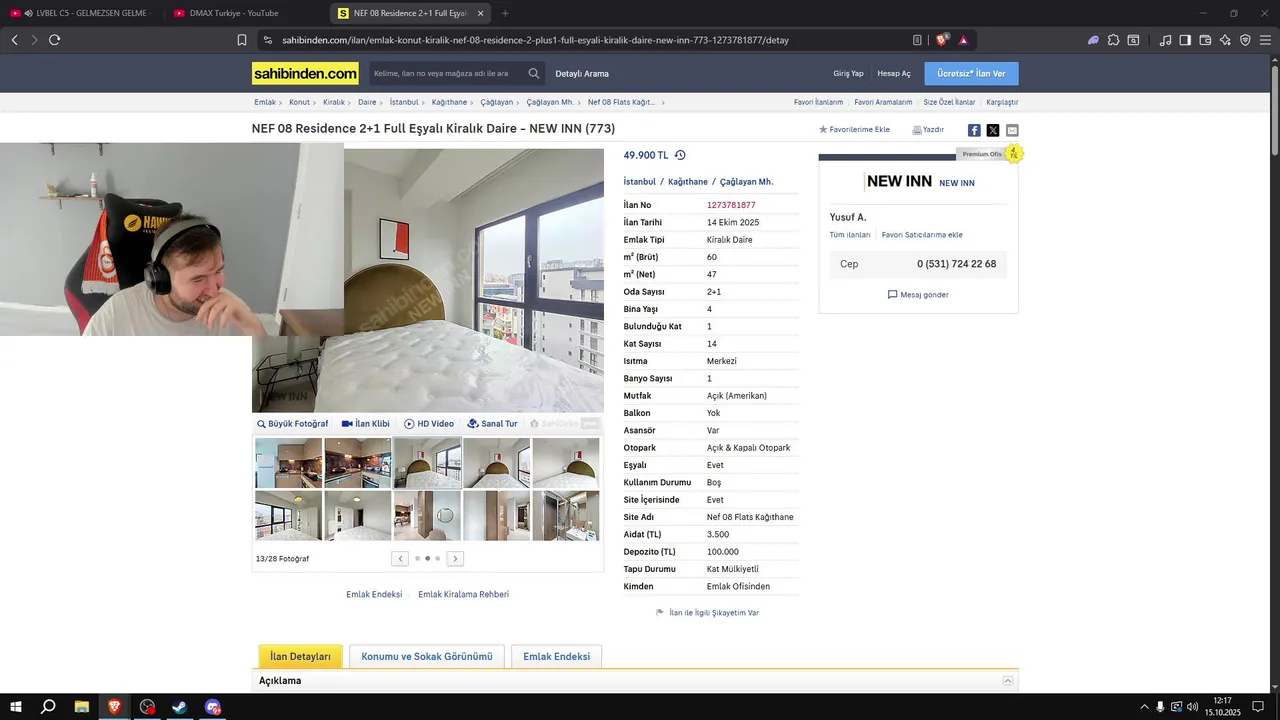This screenshot has height=720, width=1280.
Task: Go to next photo thumbnails page arrow
Action: 455,559
